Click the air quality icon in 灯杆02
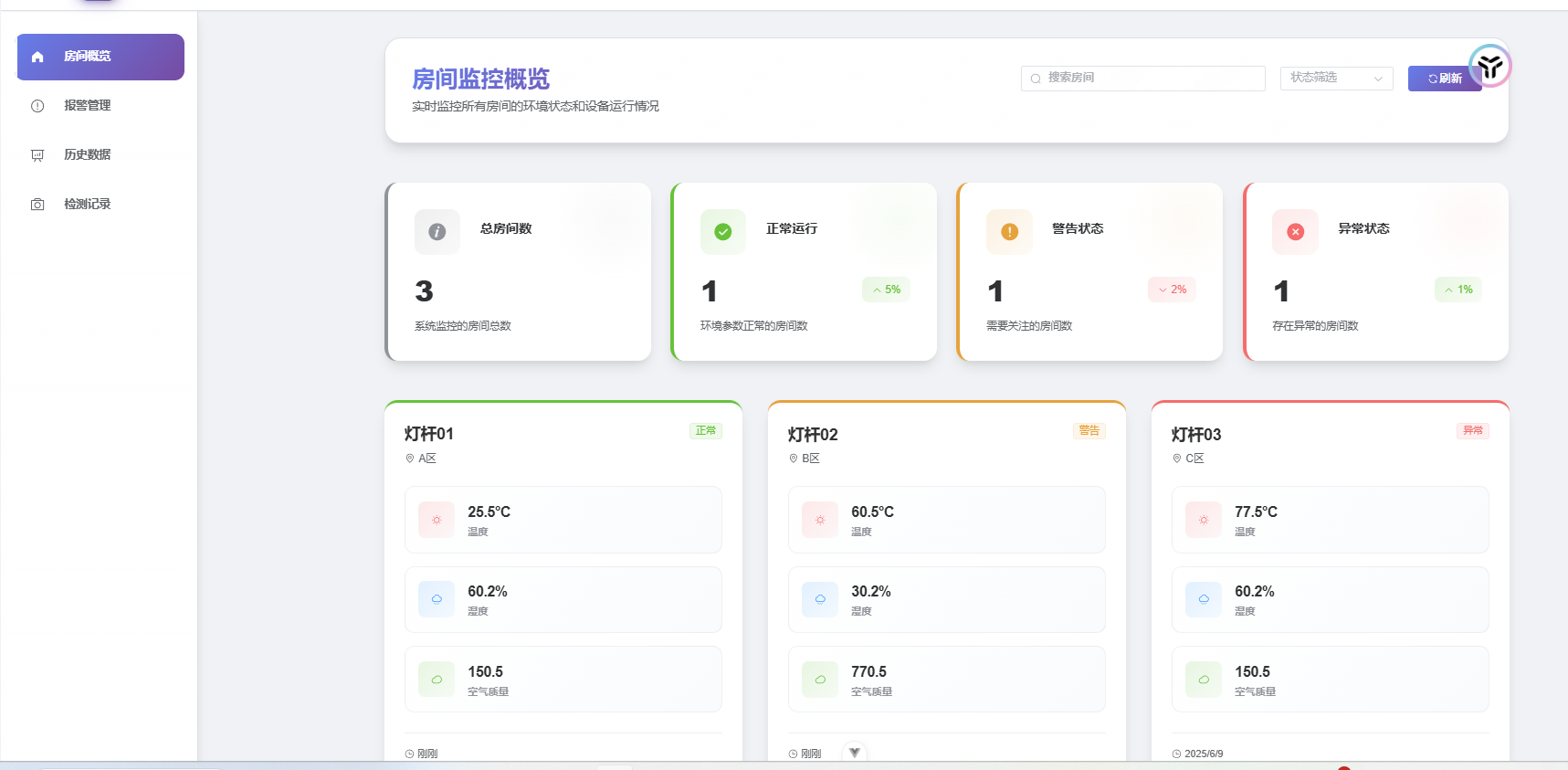This screenshot has height=770, width=1568. tap(820, 680)
